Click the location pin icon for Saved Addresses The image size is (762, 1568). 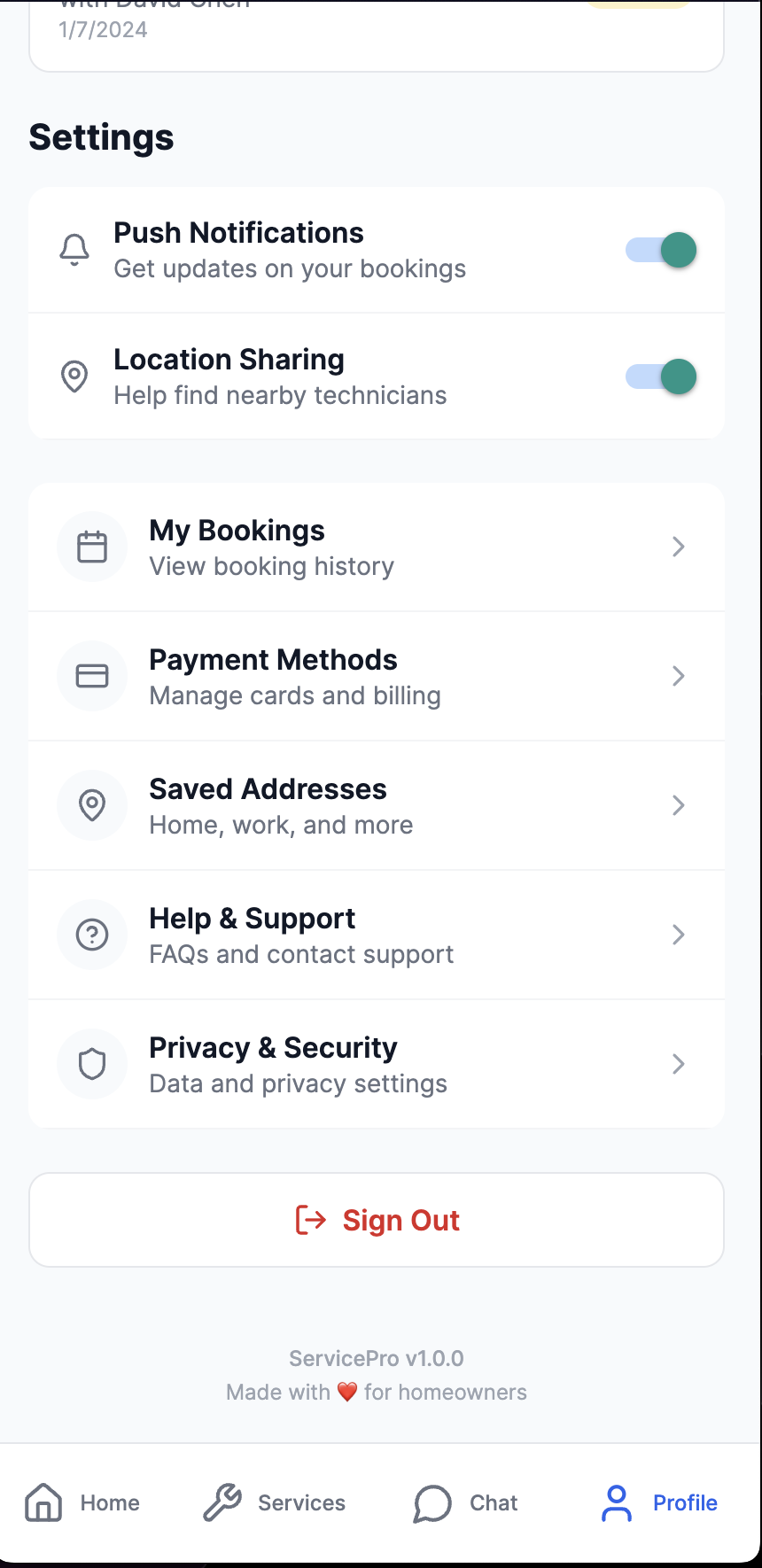[x=92, y=805]
